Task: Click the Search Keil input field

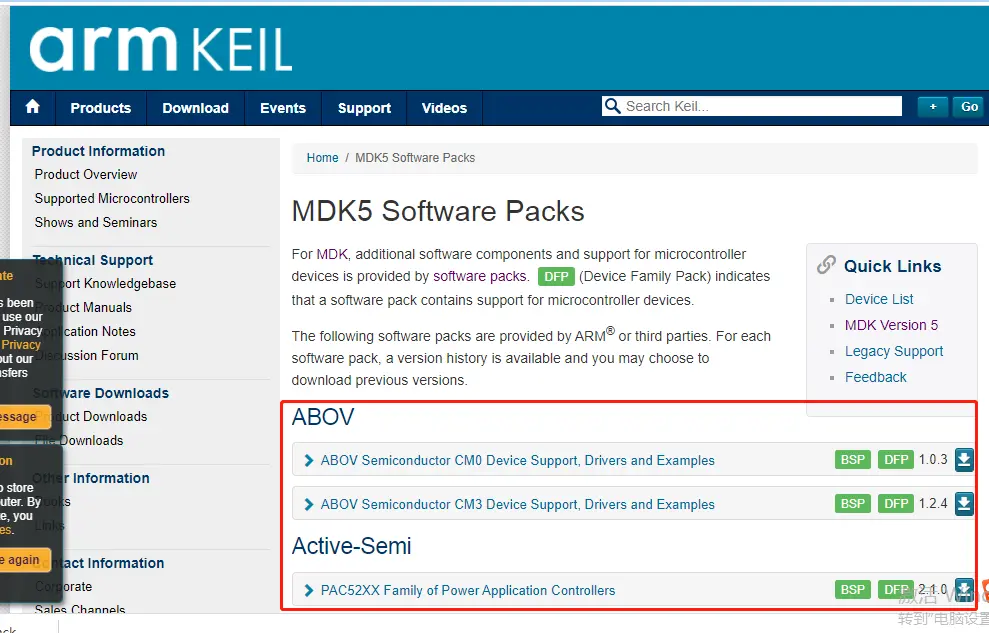Action: pyautogui.click(x=760, y=106)
